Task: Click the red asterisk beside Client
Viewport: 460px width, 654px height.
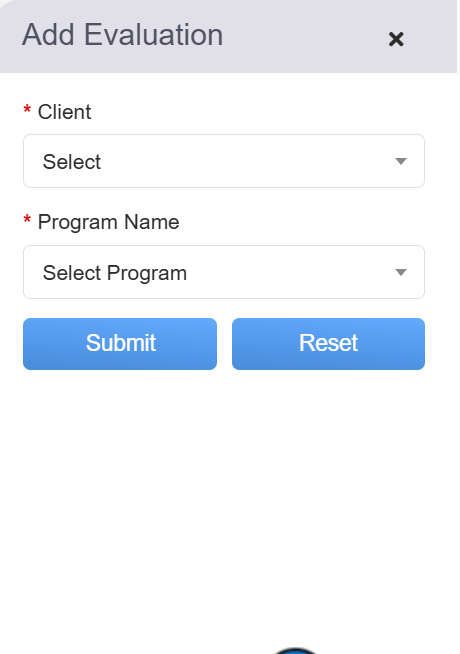Action: (27, 110)
